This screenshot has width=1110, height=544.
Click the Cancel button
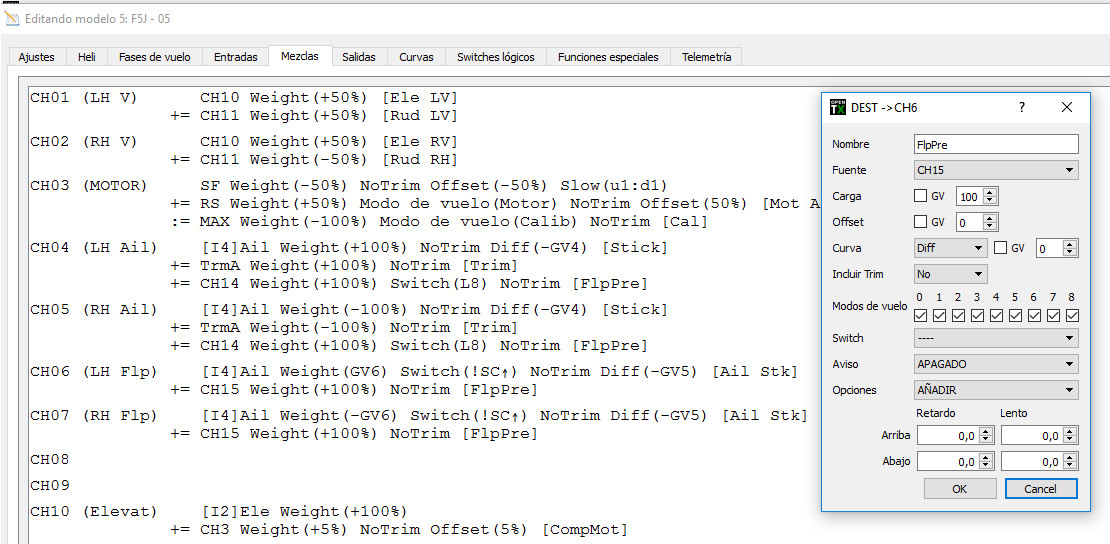tap(1040, 488)
